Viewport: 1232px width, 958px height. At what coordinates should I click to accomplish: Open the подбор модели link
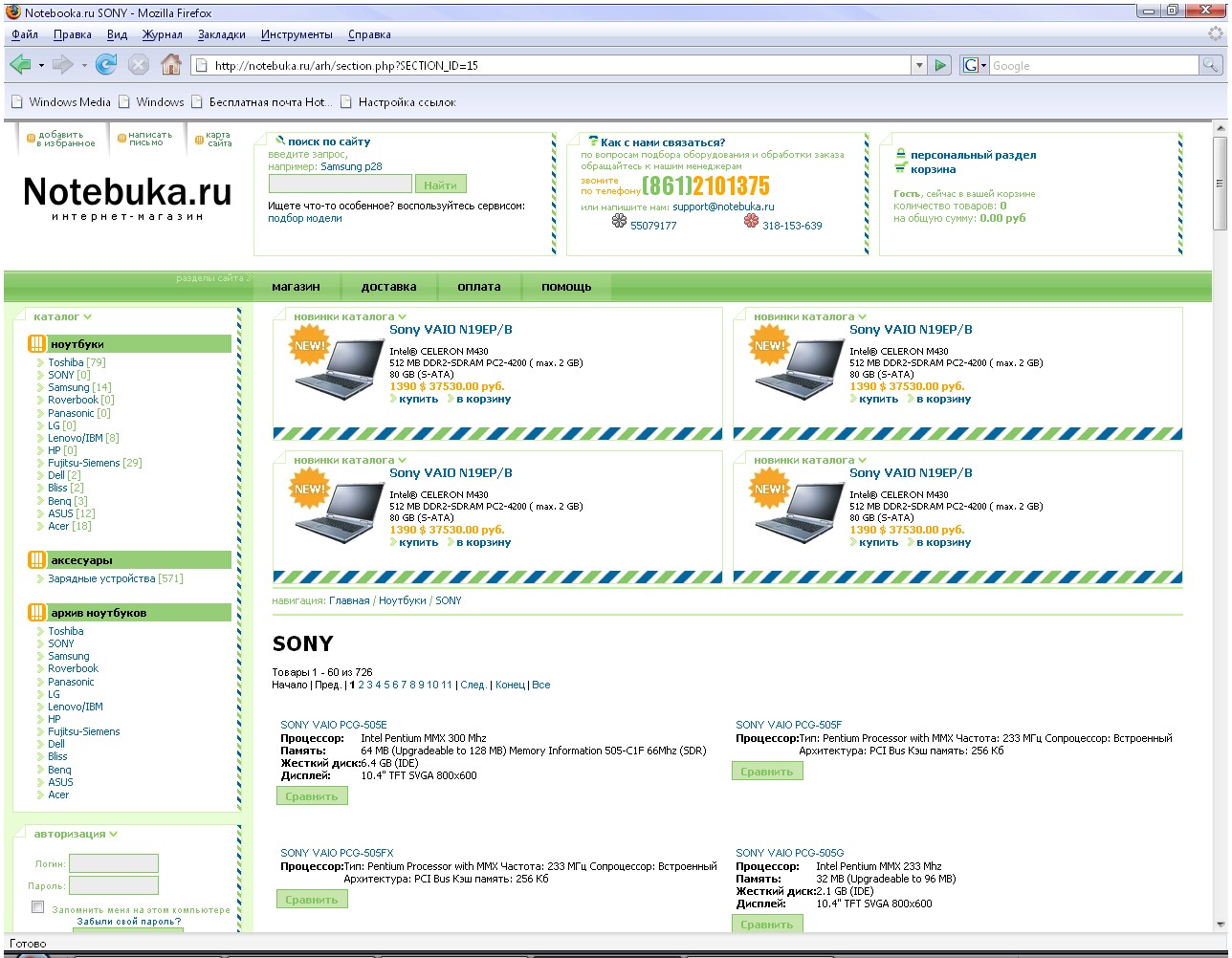304,218
